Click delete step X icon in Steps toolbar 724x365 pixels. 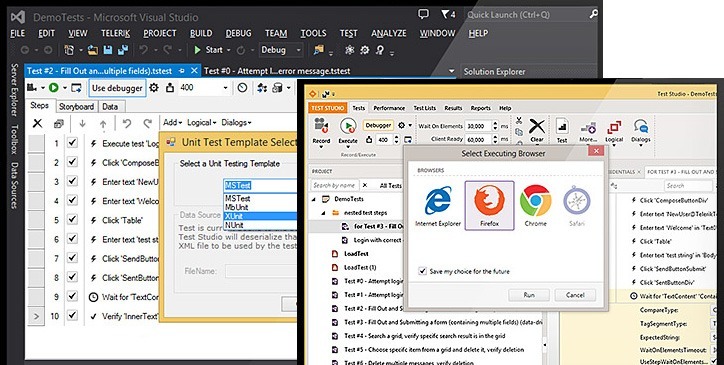37,123
